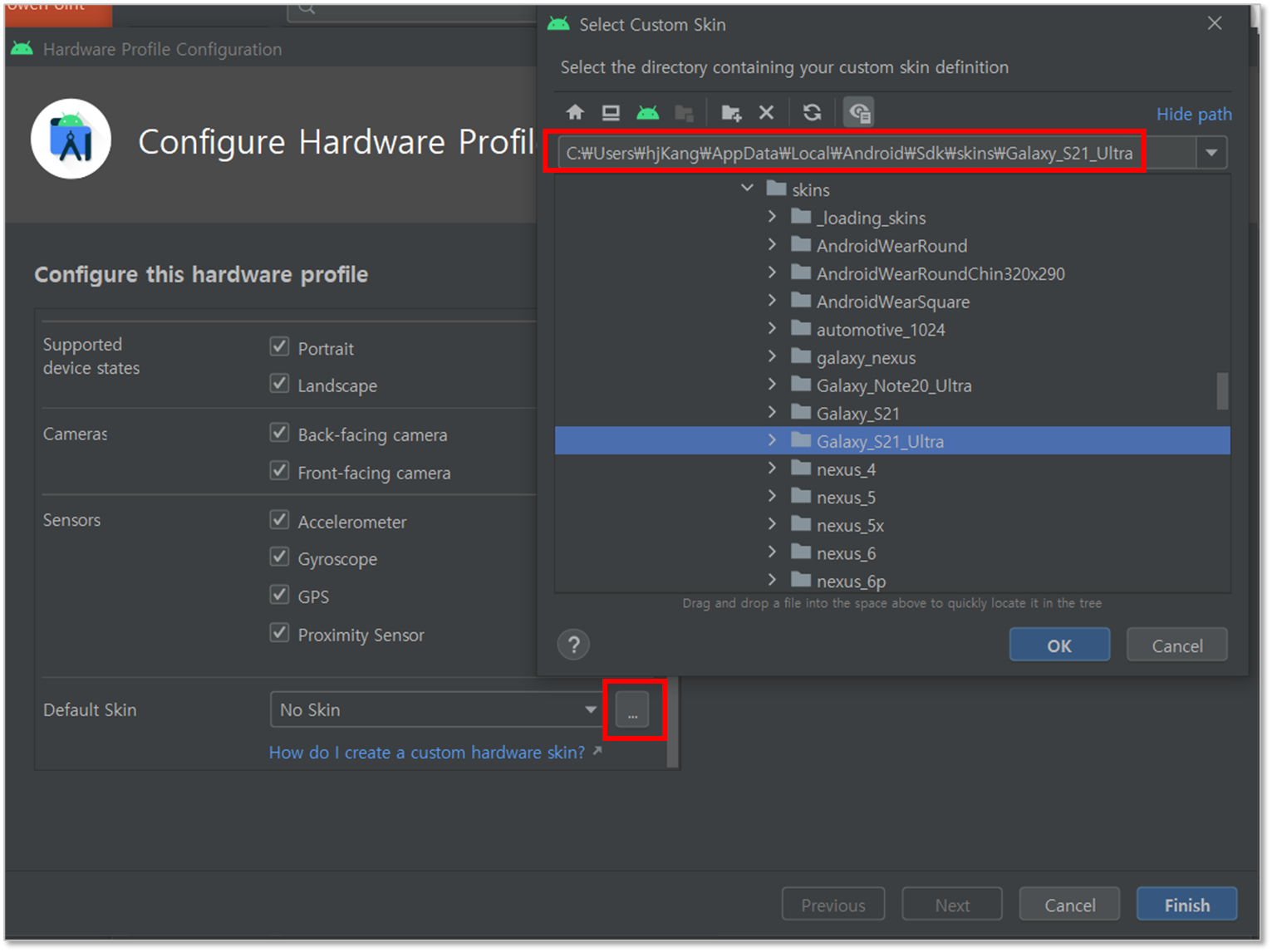Uncheck the Landscape device state
The height and width of the screenshot is (952, 1272).
[x=279, y=384]
